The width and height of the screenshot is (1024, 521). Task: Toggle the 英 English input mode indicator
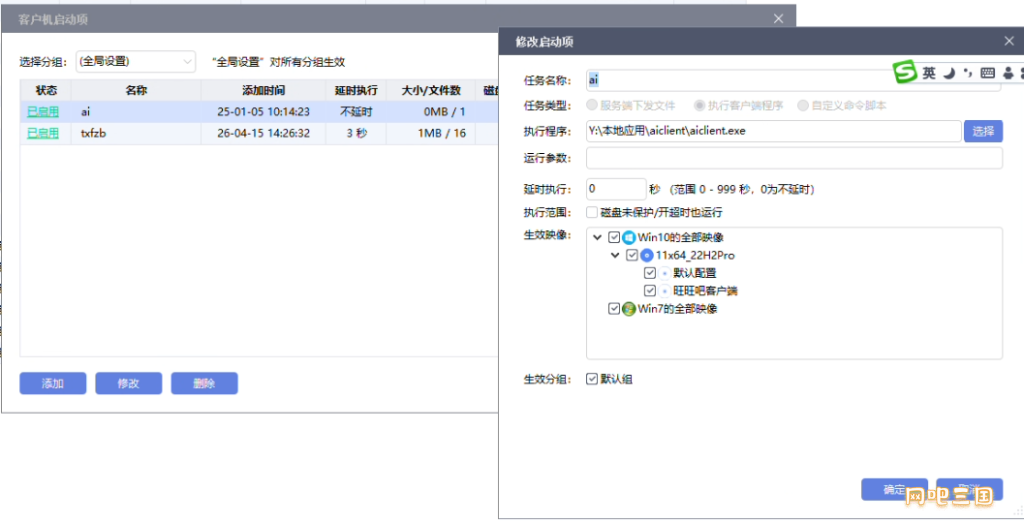coord(928,73)
